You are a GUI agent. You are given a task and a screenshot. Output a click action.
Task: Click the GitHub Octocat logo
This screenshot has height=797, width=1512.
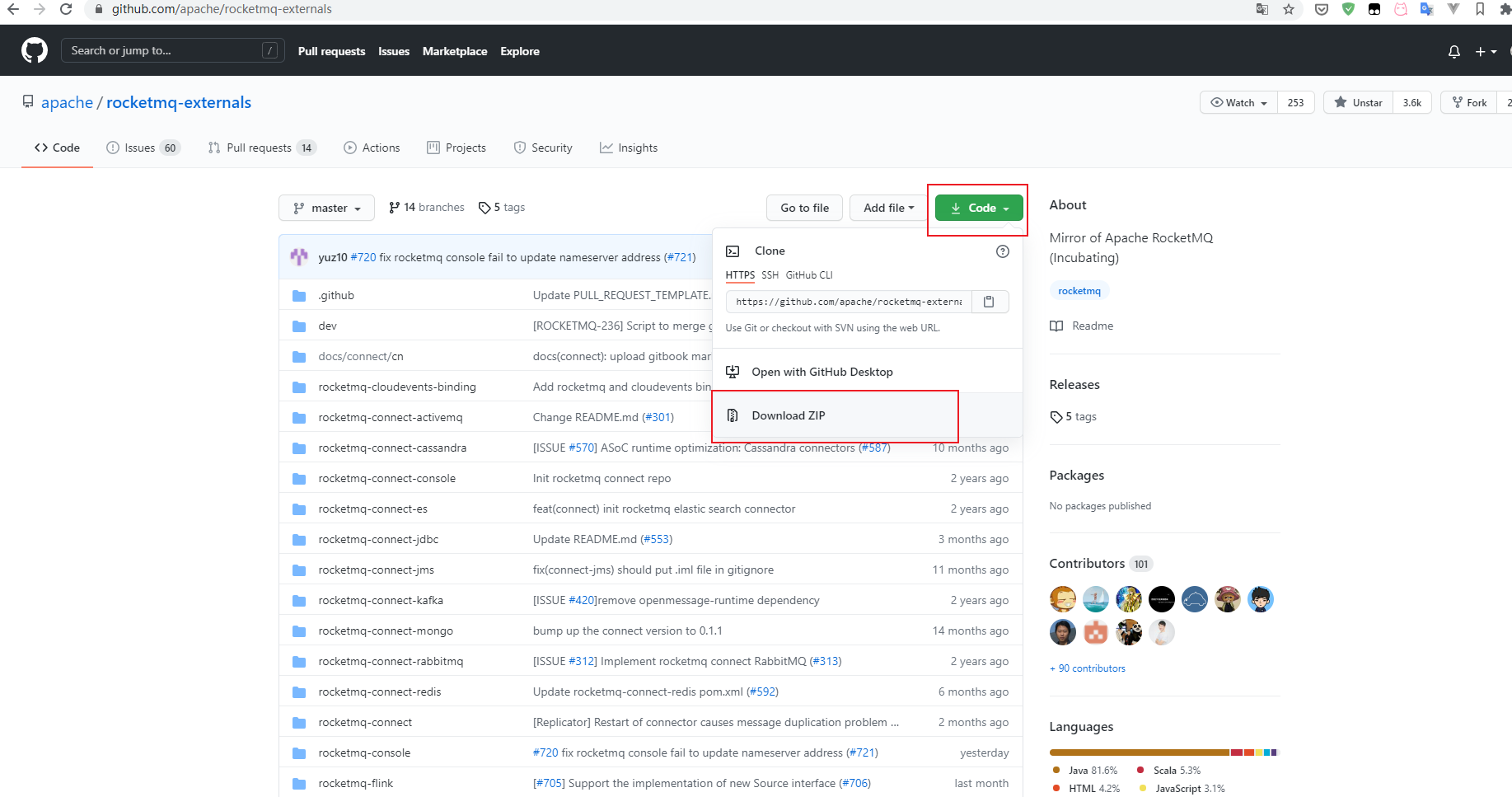[x=35, y=50]
